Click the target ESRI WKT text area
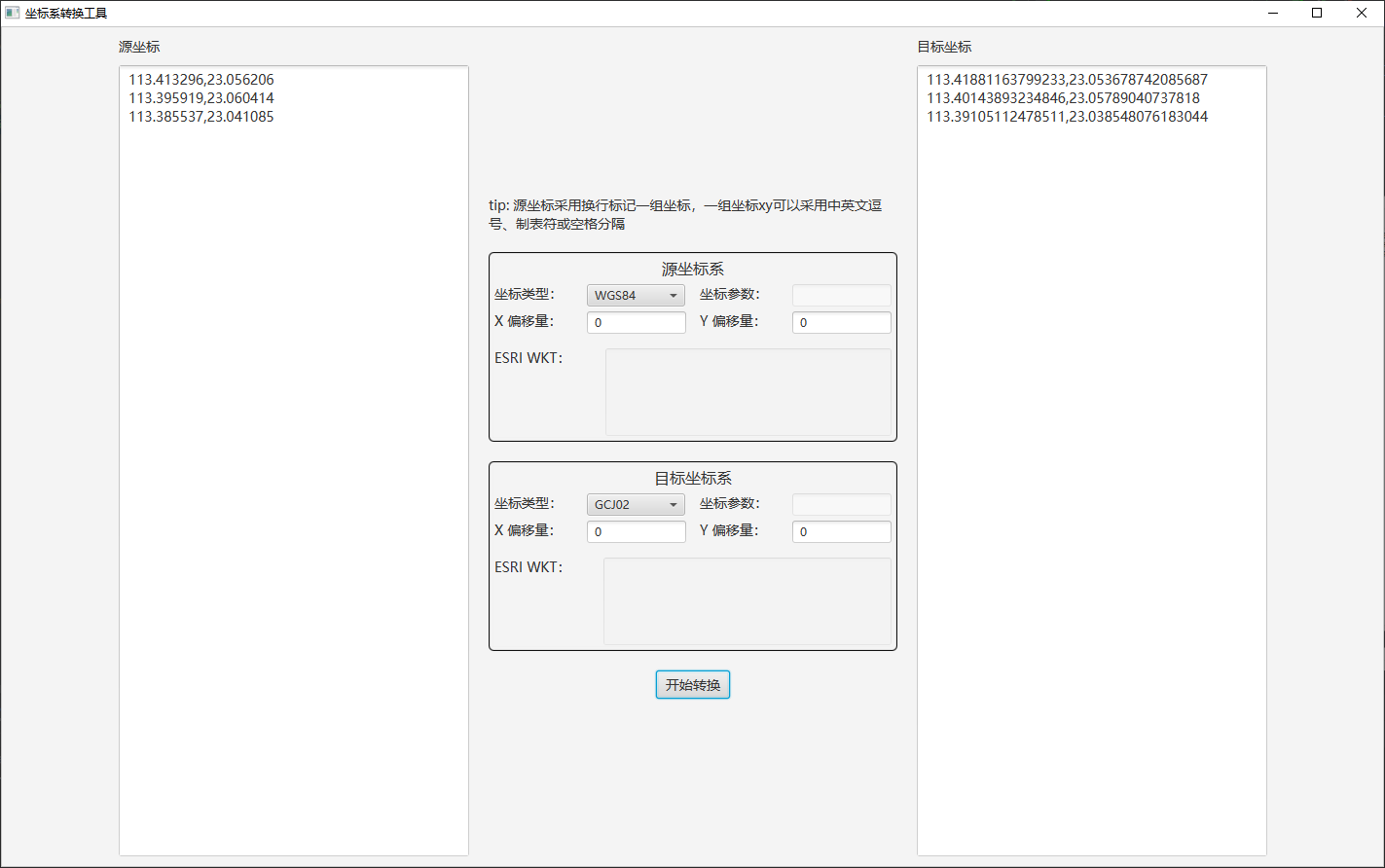The width and height of the screenshot is (1385, 868). 747,601
